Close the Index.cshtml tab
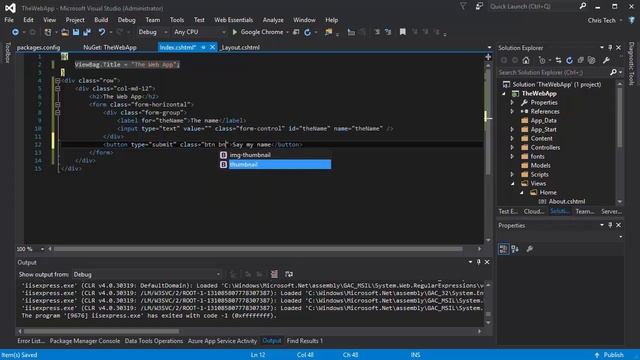Image resolution: width=640 pixels, height=360 pixels. tap(212, 47)
